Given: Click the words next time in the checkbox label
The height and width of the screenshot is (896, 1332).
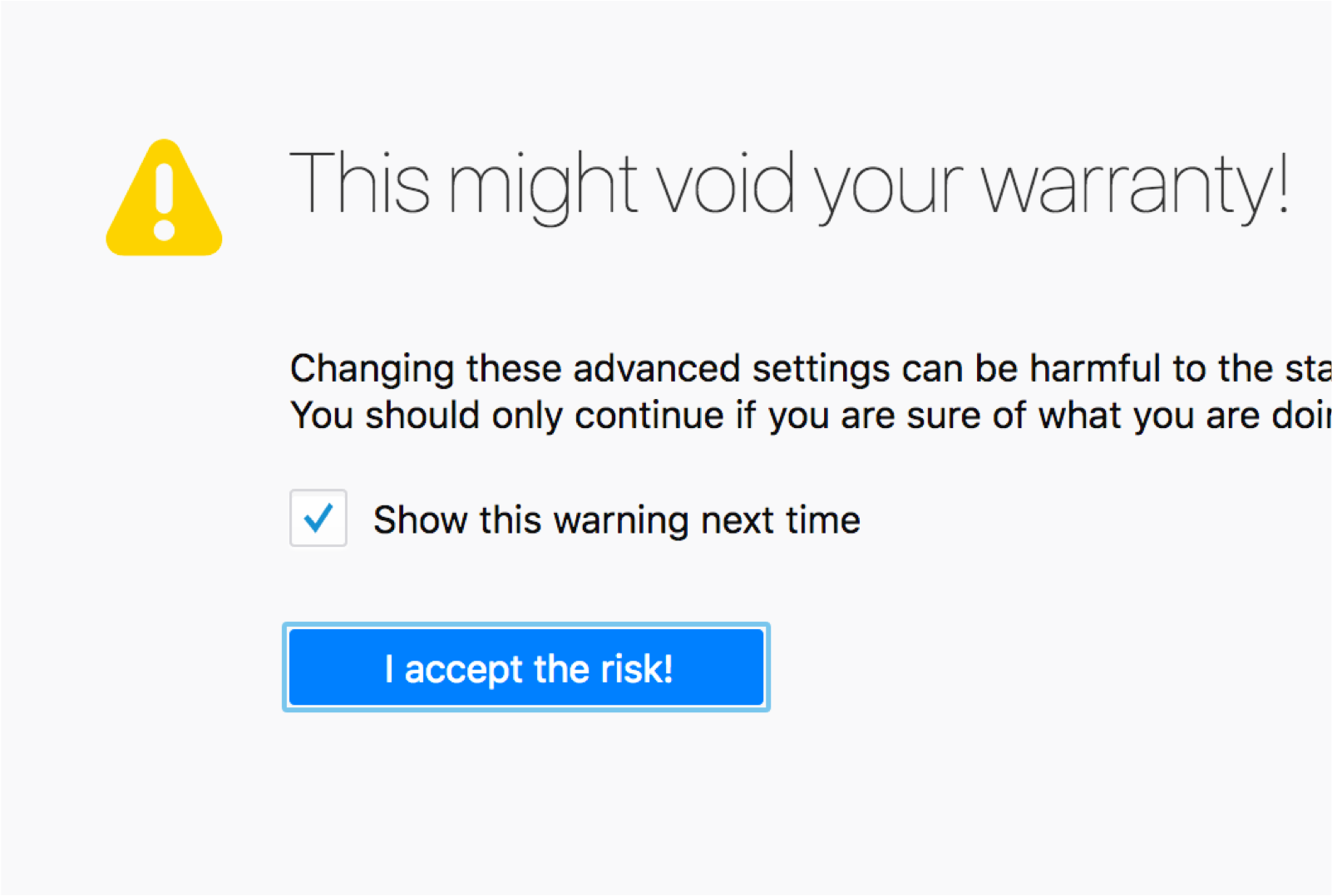Looking at the screenshot, I should click(x=781, y=520).
